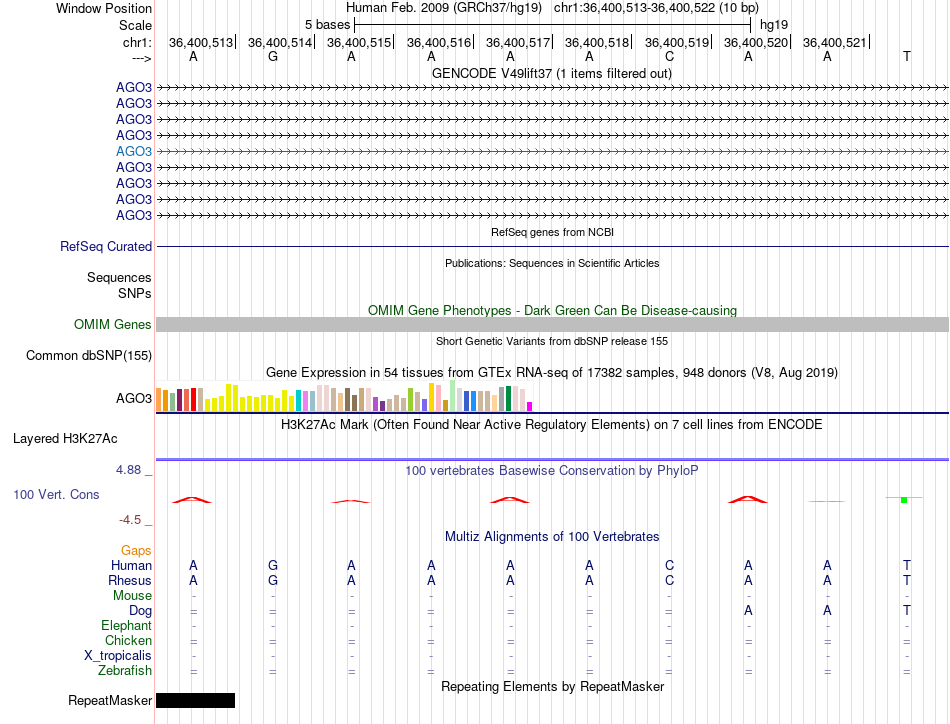Image resolution: width=950 pixels, height=724 pixels.
Task: Click the 100 Vert. Cons label
Action: [x=56, y=494]
